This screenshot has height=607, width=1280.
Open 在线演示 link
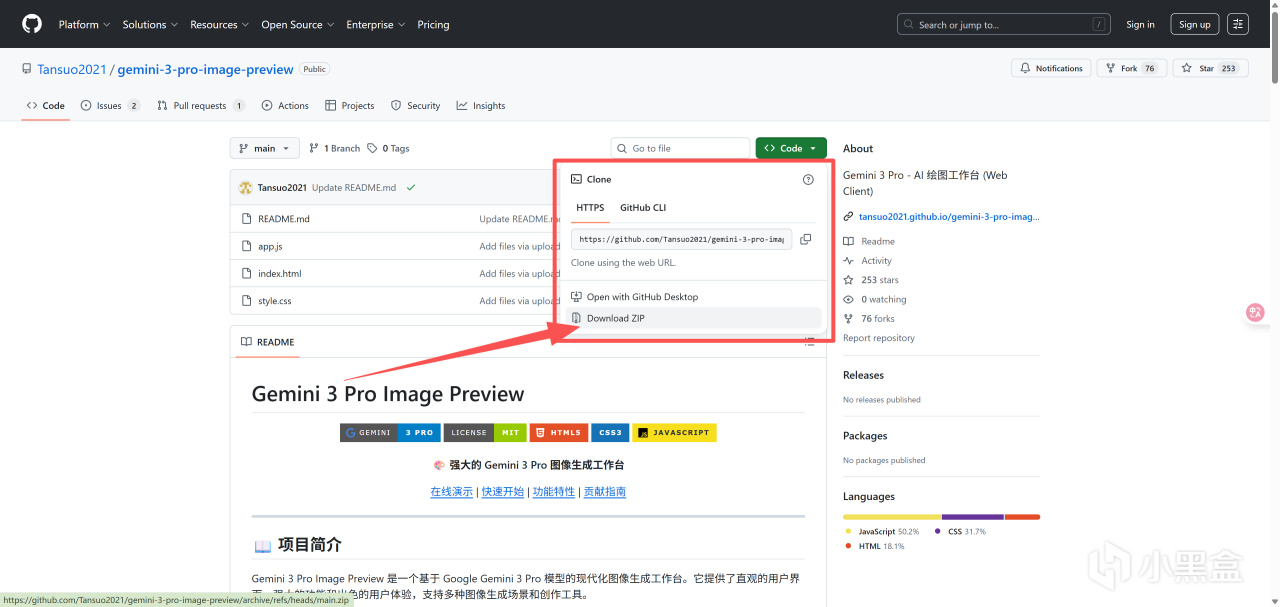click(x=452, y=492)
